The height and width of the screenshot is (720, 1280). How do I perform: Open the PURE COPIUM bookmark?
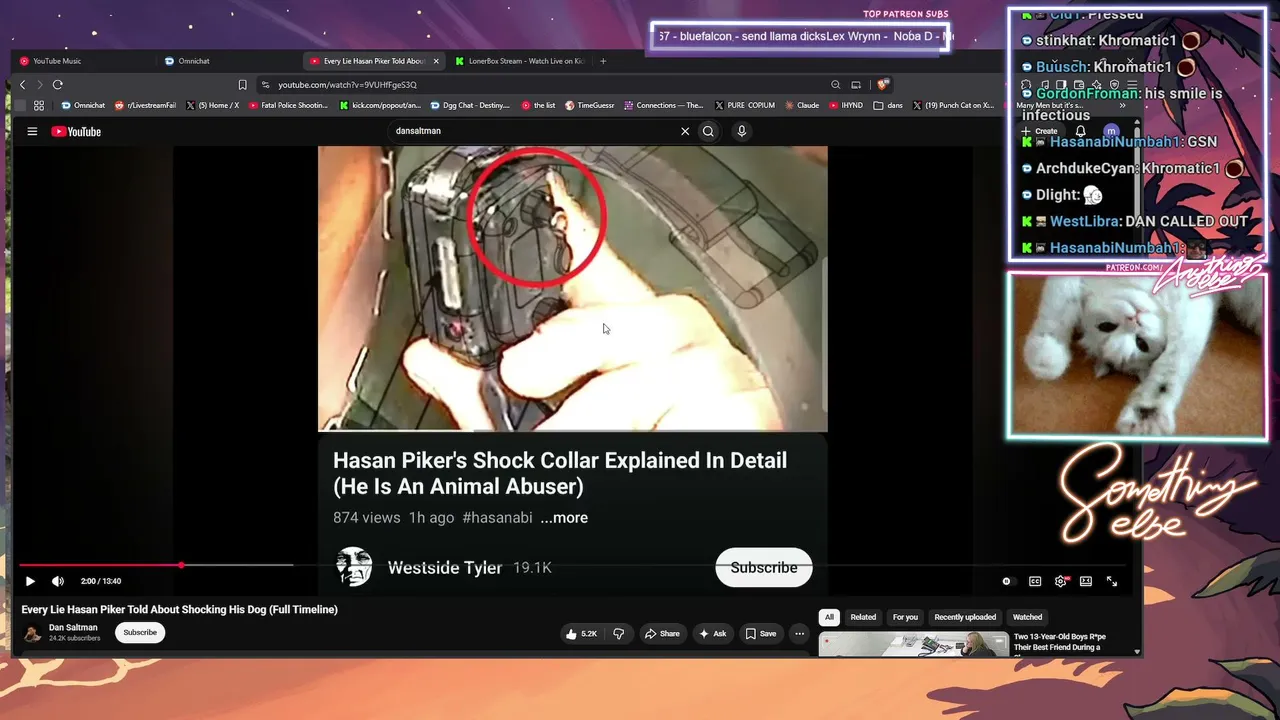pyautogui.click(x=746, y=105)
